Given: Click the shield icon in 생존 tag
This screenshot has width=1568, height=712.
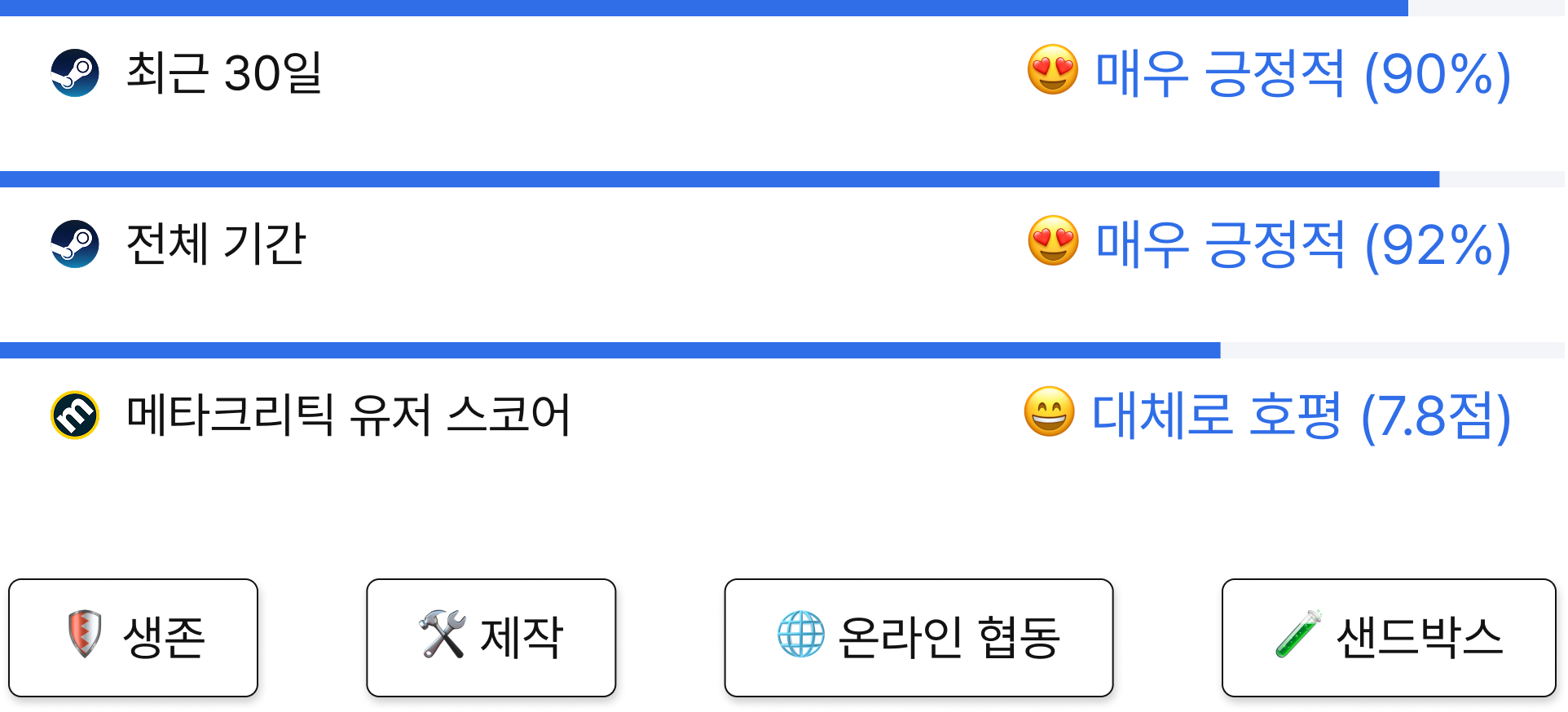Looking at the screenshot, I should coord(86,634).
